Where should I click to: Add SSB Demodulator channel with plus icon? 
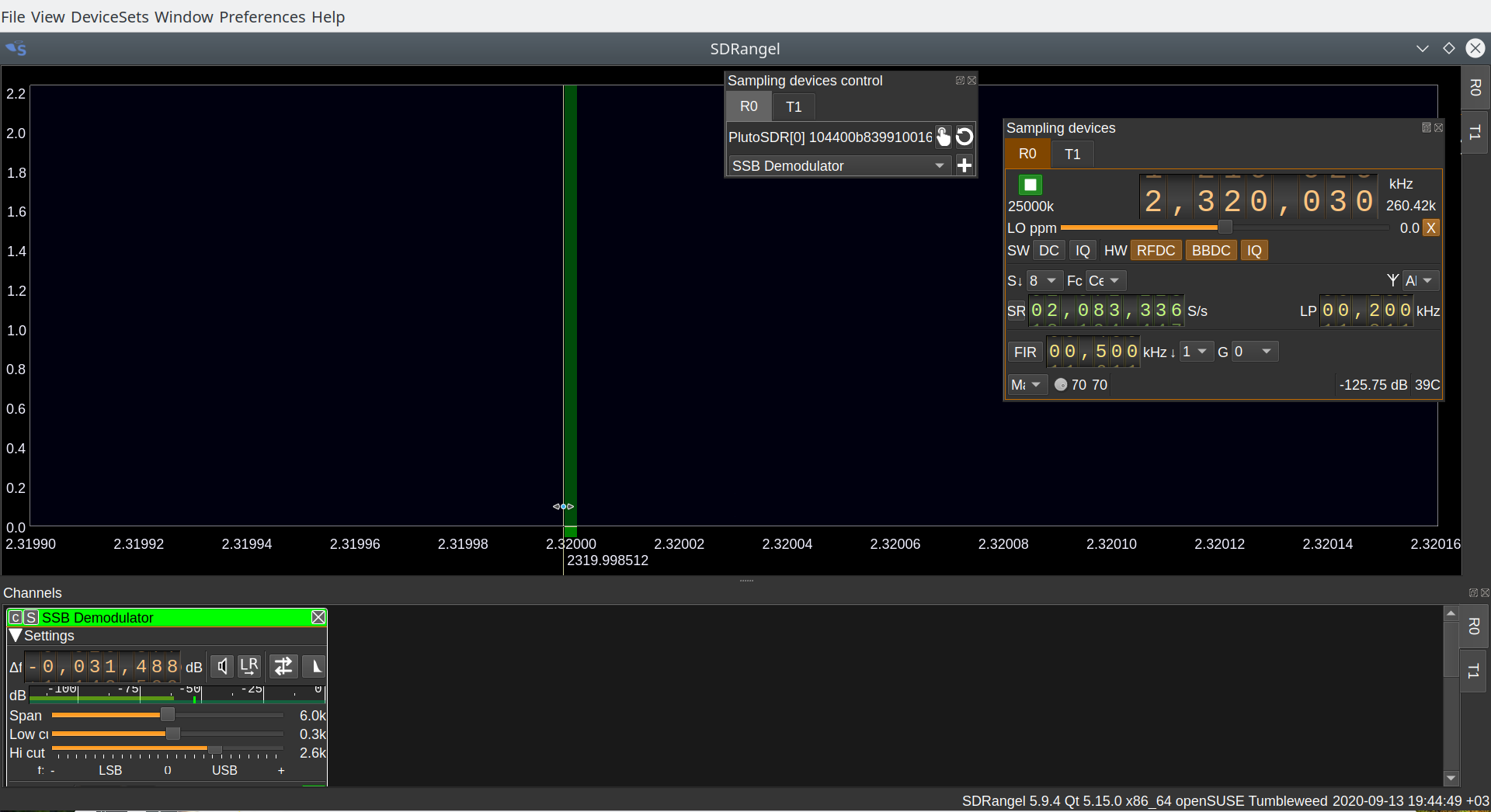tap(964, 165)
